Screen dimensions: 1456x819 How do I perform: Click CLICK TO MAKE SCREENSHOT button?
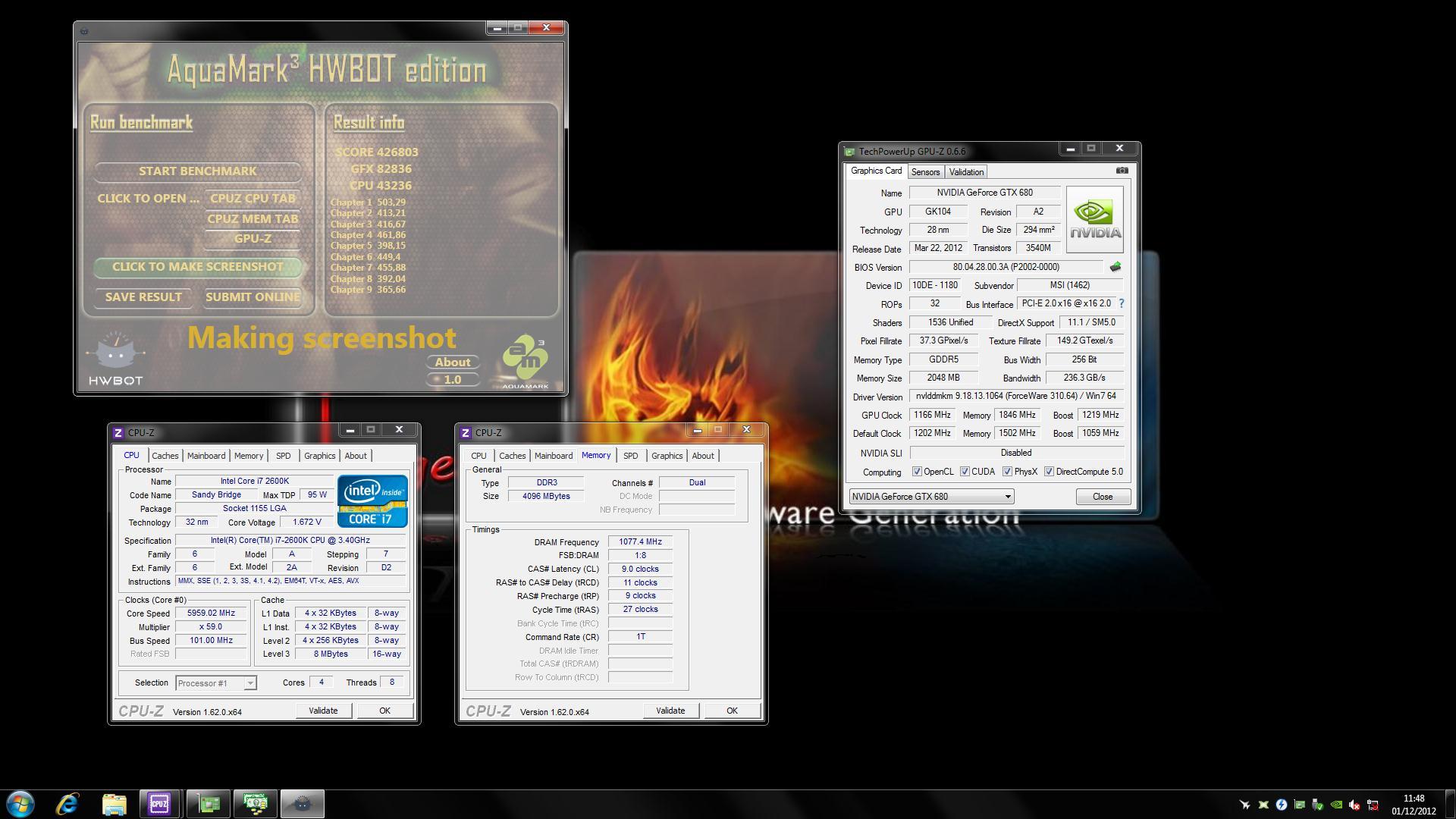(198, 267)
